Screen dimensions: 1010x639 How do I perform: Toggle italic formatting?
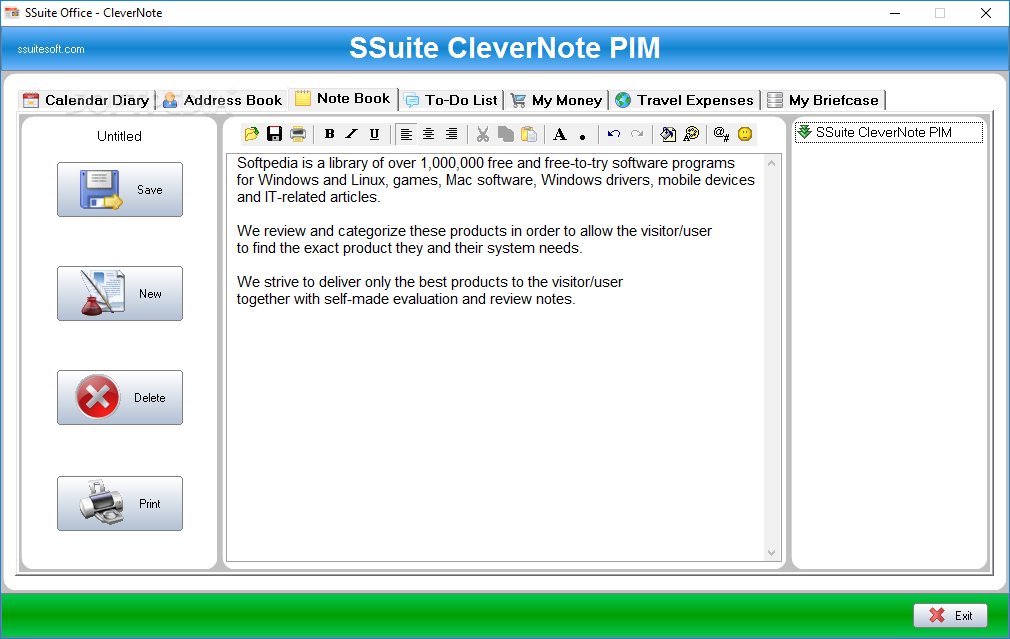tap(351, 134)
